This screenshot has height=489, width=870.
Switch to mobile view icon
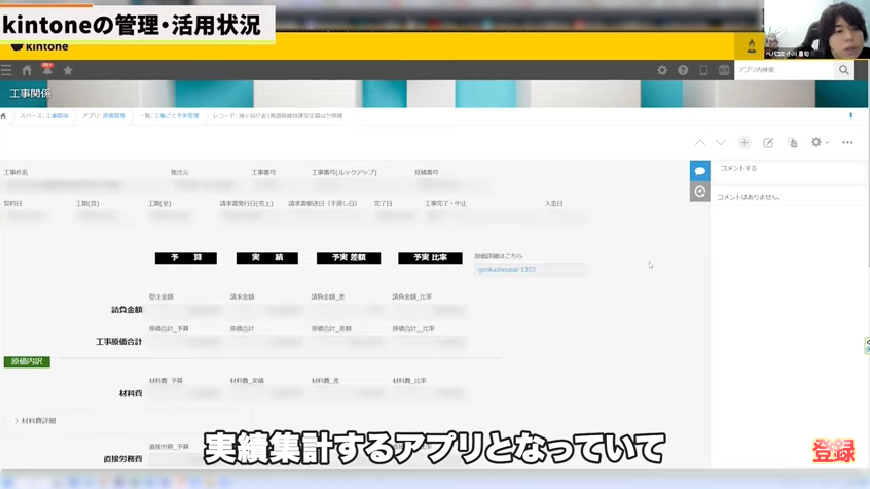pos(703,70)
